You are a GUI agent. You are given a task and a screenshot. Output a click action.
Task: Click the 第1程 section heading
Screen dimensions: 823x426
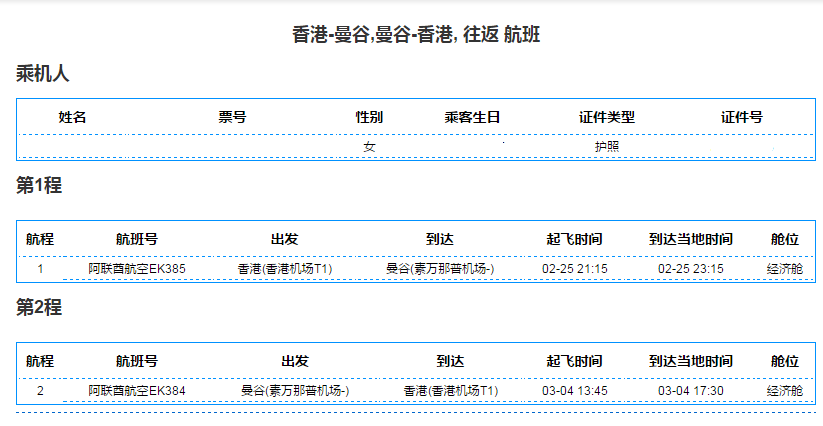pyautogui.click(x=39, y=185)
